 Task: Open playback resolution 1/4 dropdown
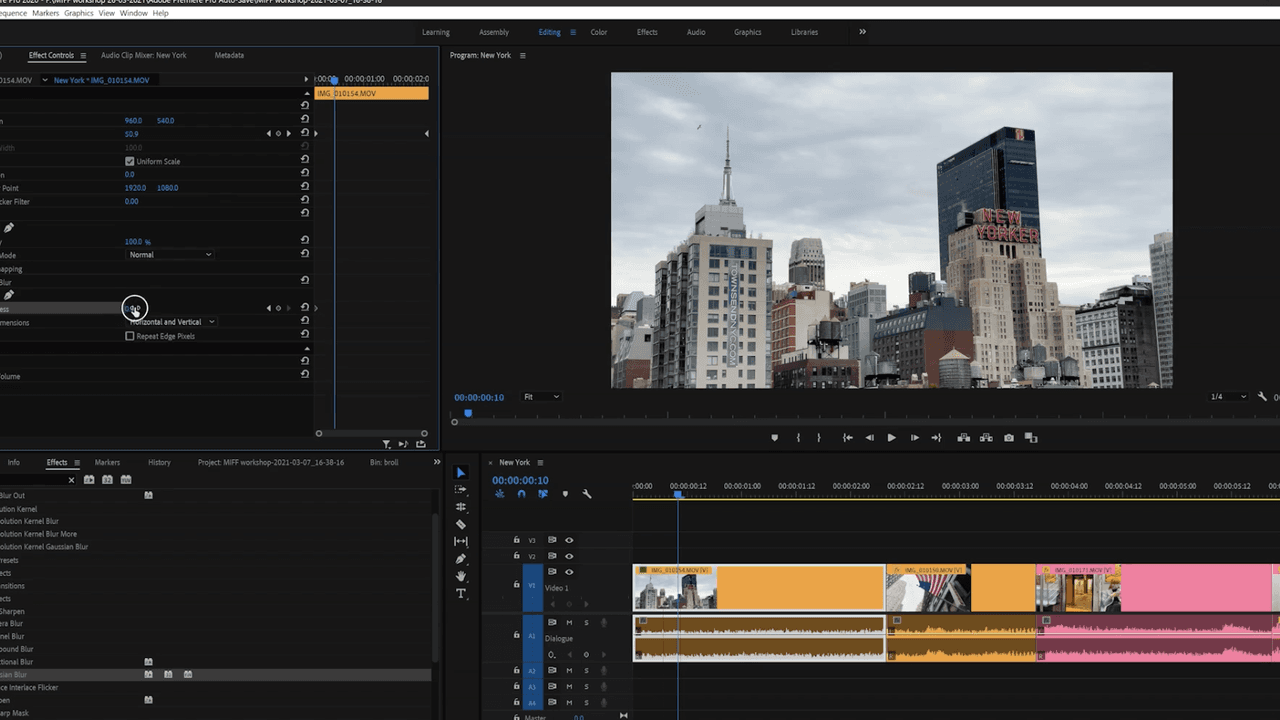click(x=1228, y=397)
